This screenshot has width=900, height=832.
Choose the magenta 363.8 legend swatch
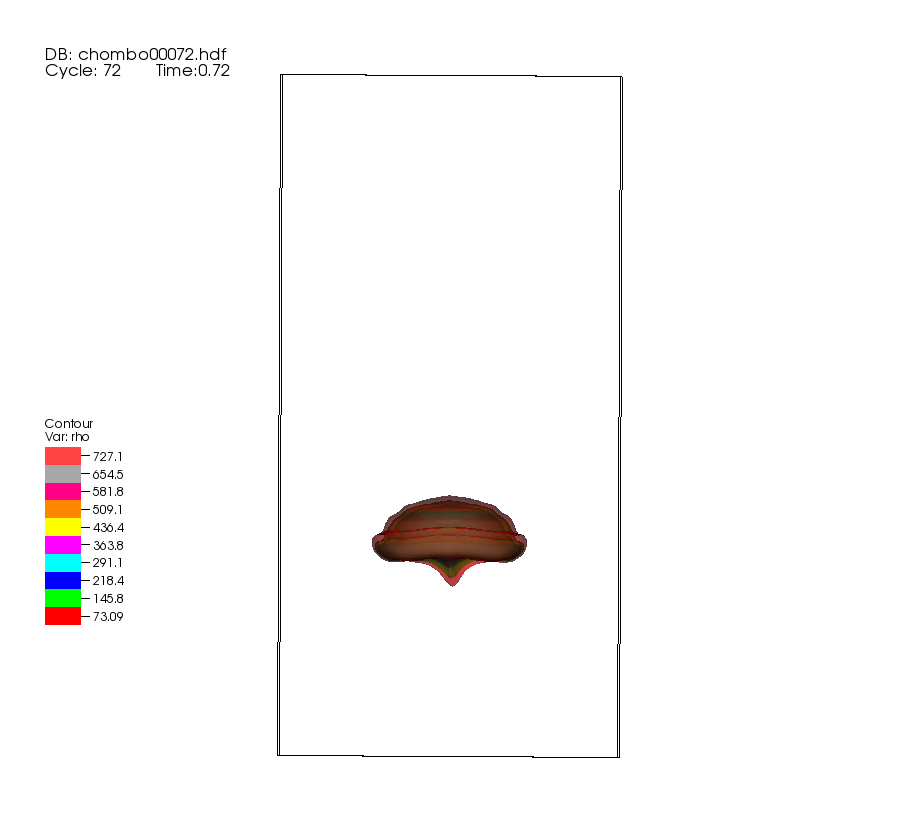(x=62, y=545)
